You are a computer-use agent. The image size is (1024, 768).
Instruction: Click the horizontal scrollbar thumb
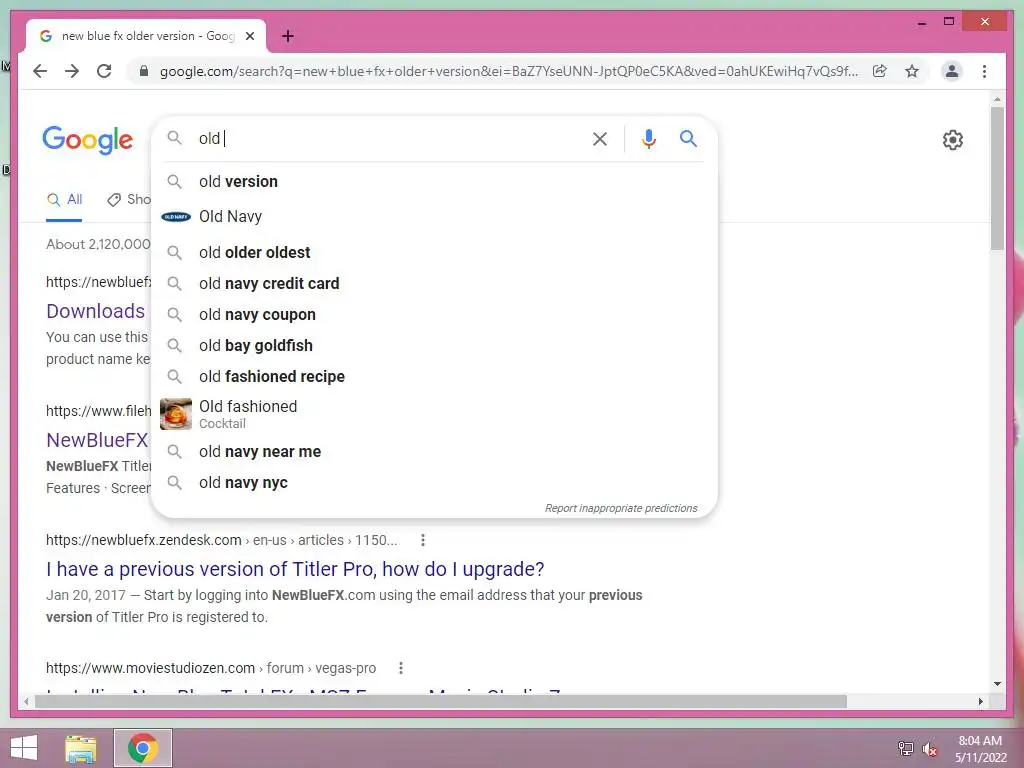(441, 701)
